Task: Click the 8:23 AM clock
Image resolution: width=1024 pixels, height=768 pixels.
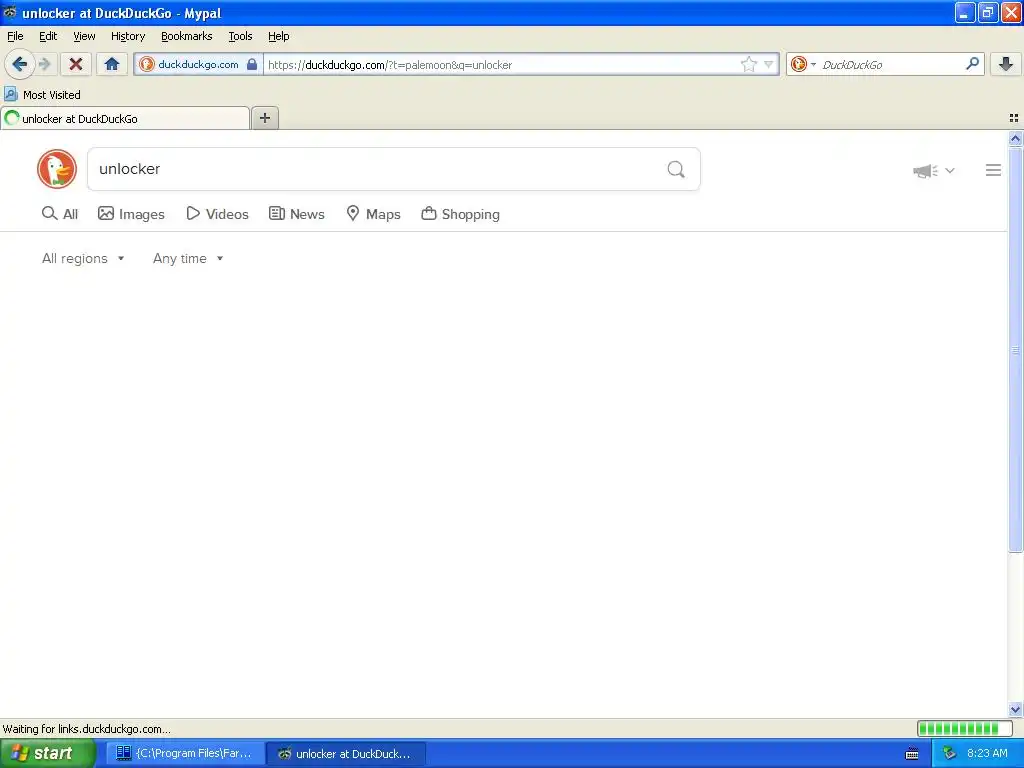Action: [987, 753]
